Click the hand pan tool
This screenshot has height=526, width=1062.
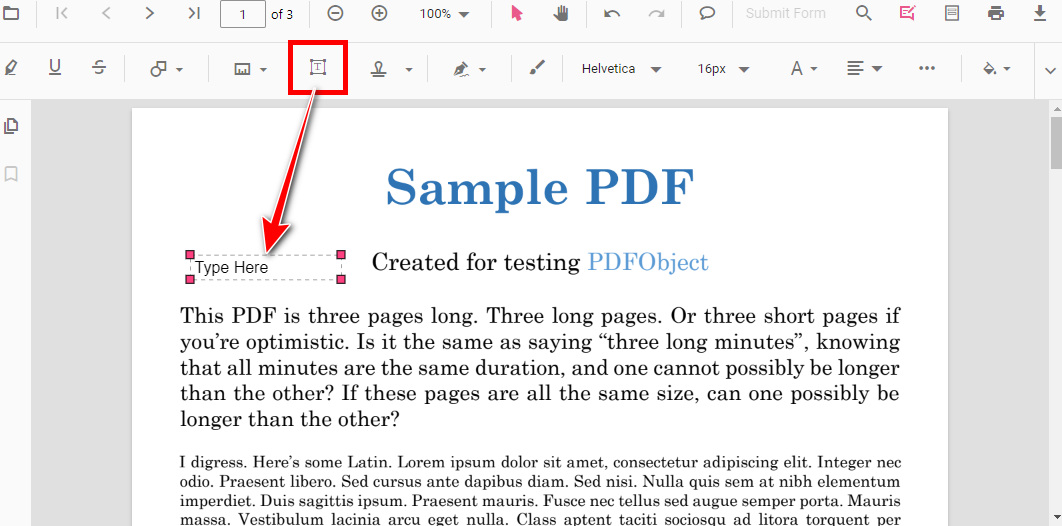(x=561, y=14)
